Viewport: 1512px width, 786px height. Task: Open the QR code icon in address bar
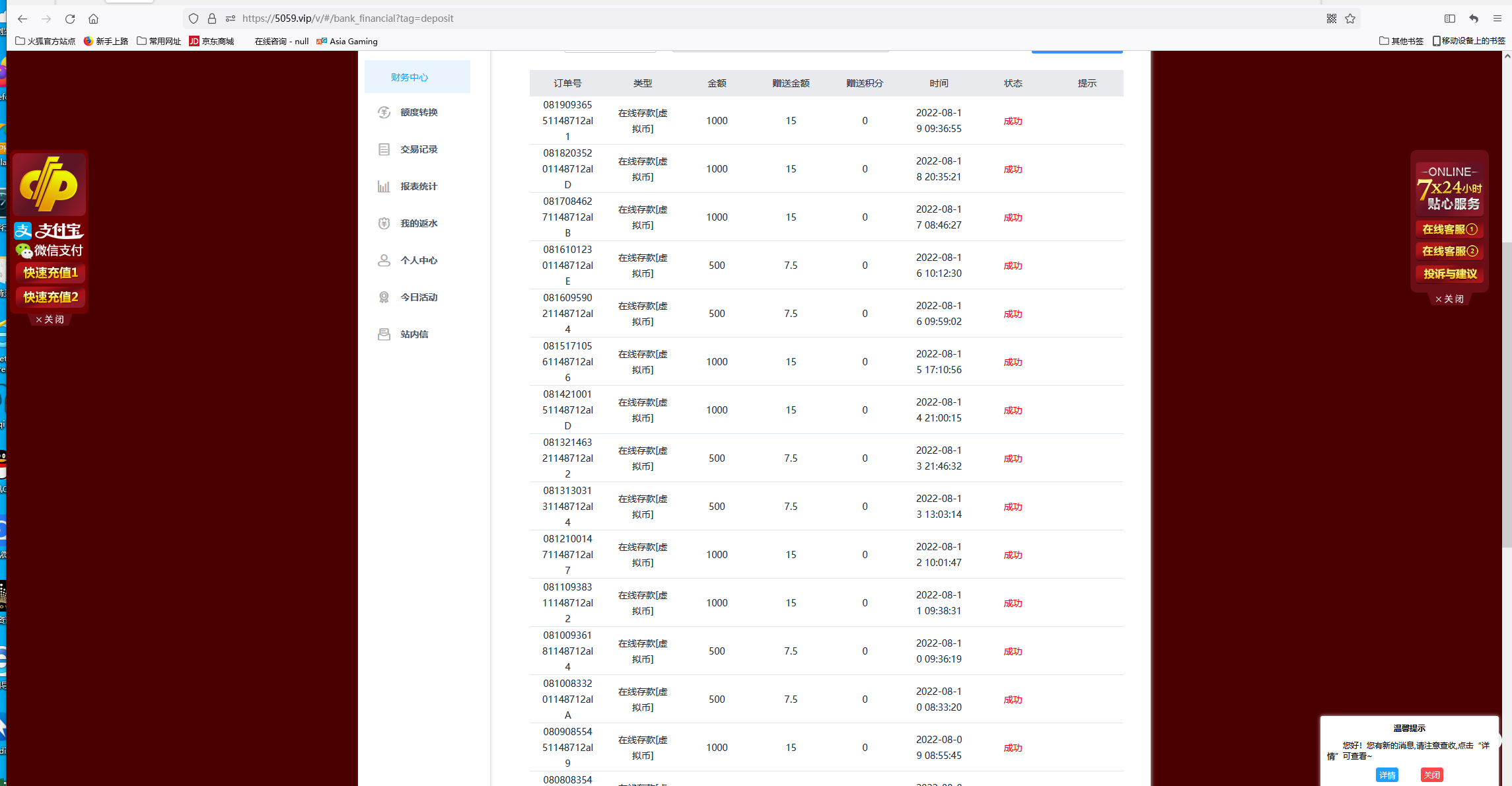click(1332, 18)
